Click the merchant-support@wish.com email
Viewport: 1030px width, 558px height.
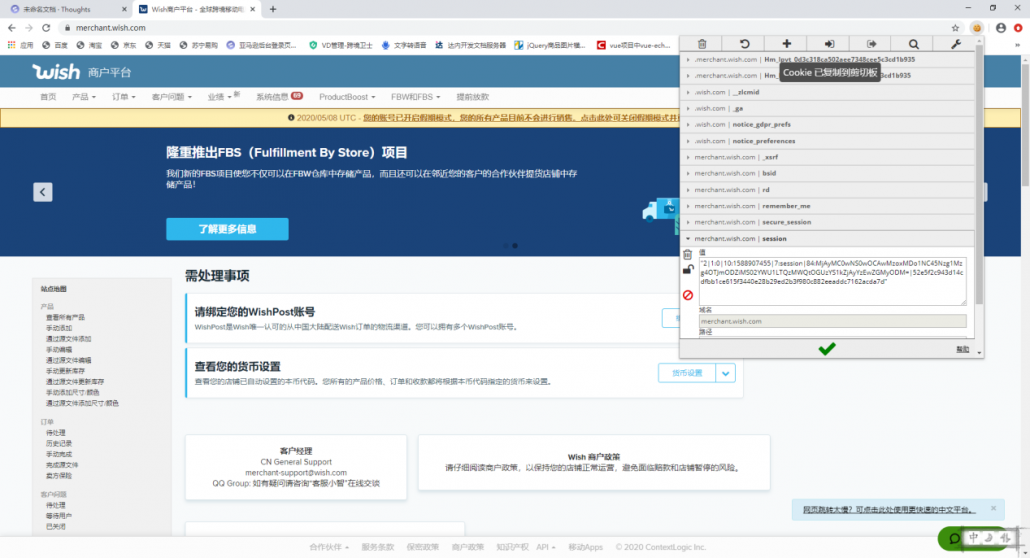pos(296,473)
